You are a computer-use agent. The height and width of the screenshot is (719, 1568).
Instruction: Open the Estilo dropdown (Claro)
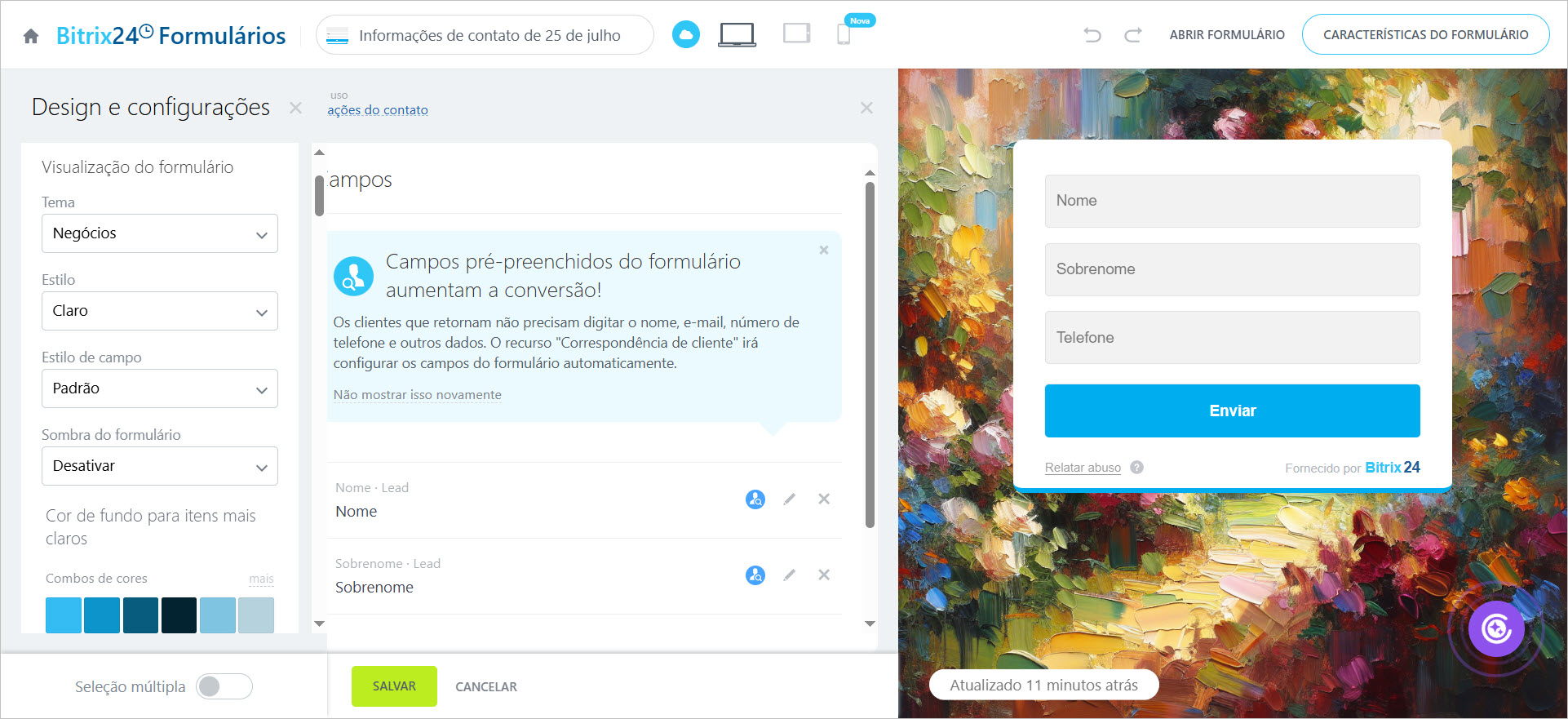coord(160,311)
